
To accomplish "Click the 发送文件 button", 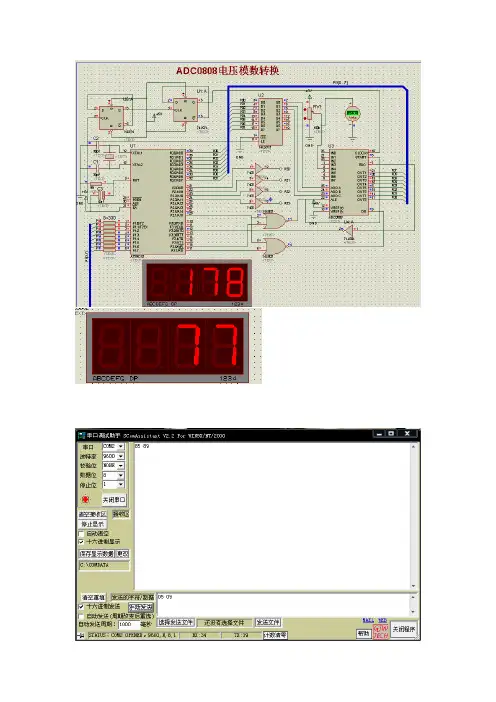I will click(x=268, y=622).
